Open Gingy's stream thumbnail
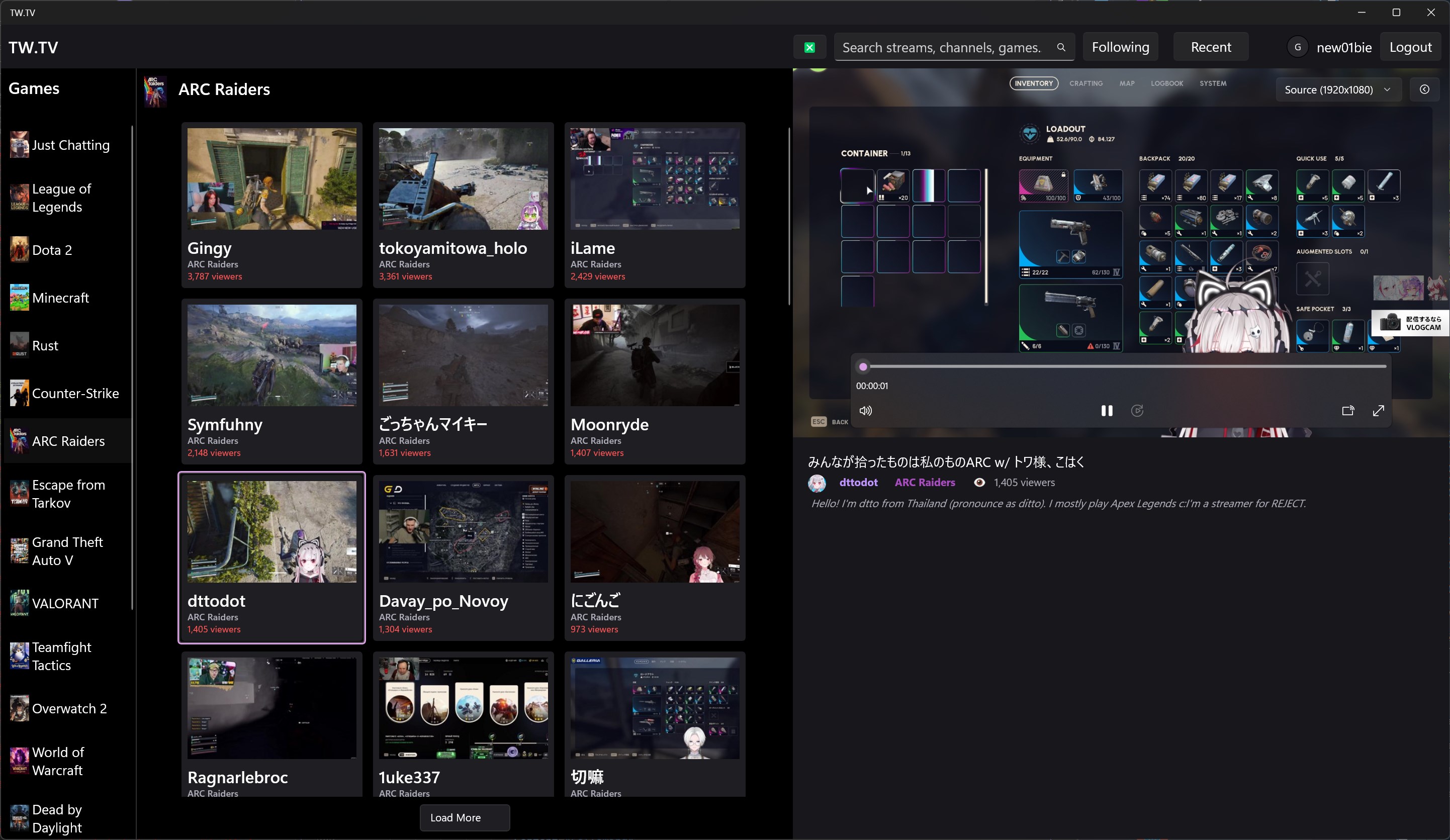 [271, 179]
